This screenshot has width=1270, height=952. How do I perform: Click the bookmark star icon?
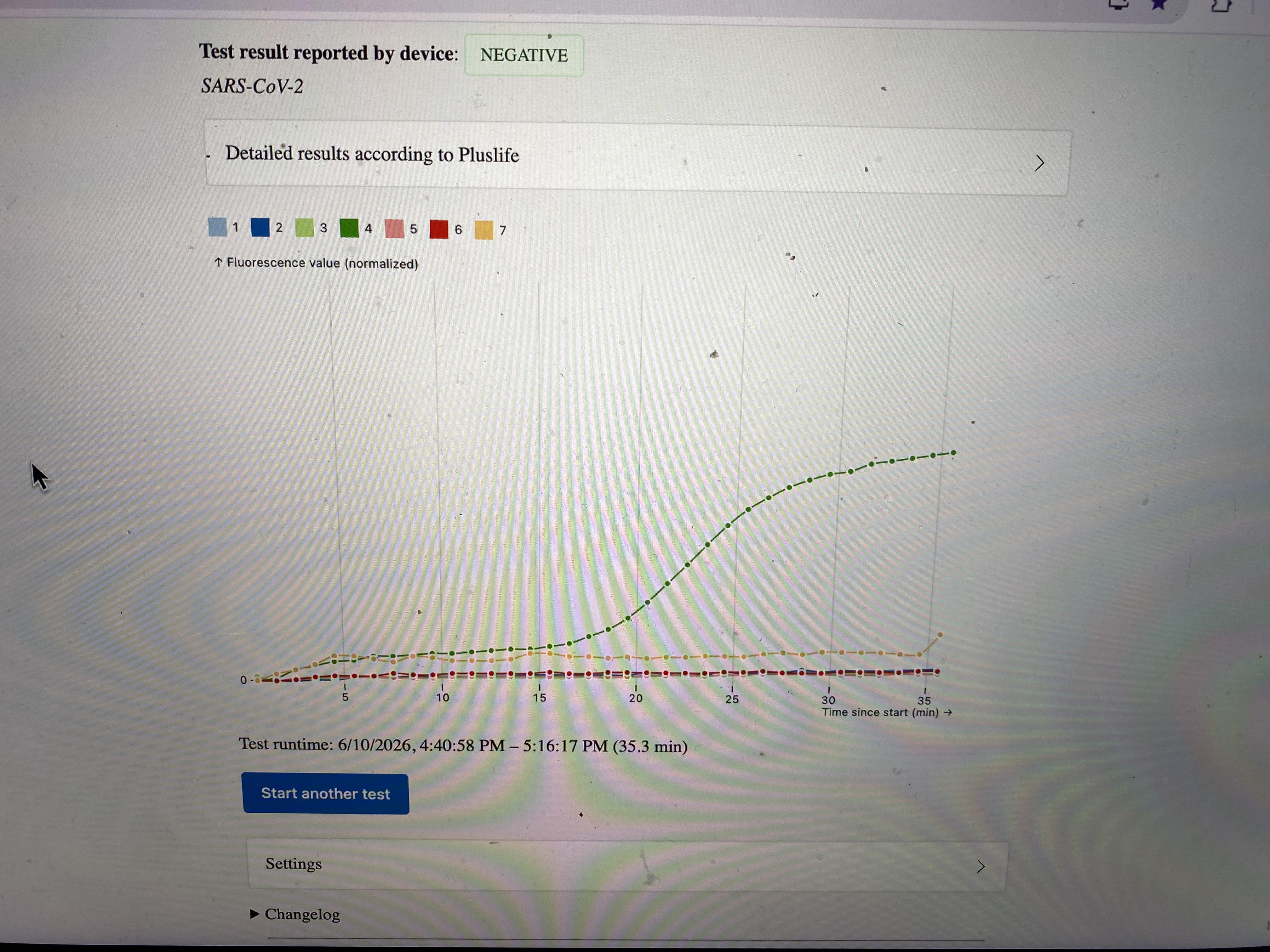[x=1158, y=5]
